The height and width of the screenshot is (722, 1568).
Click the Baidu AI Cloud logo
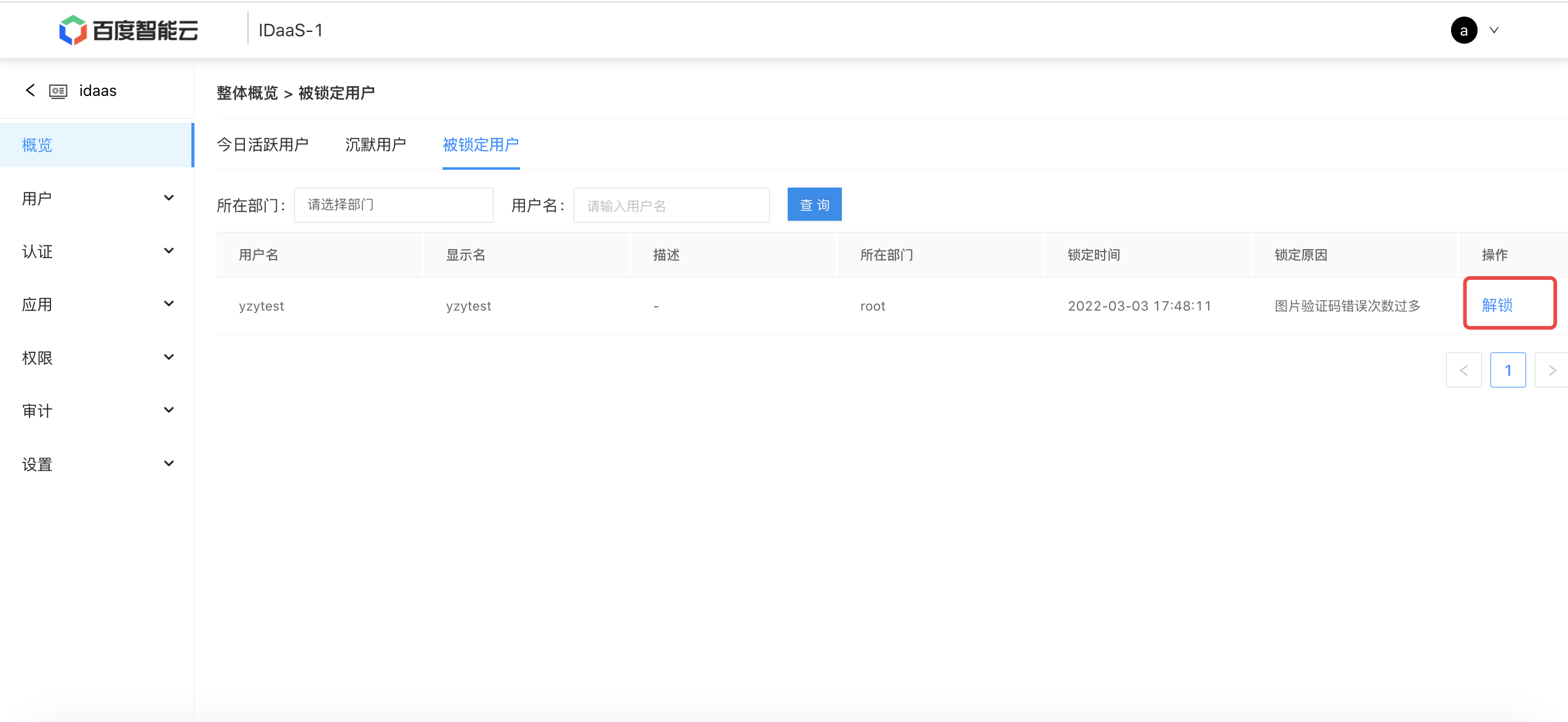[128, 30]
